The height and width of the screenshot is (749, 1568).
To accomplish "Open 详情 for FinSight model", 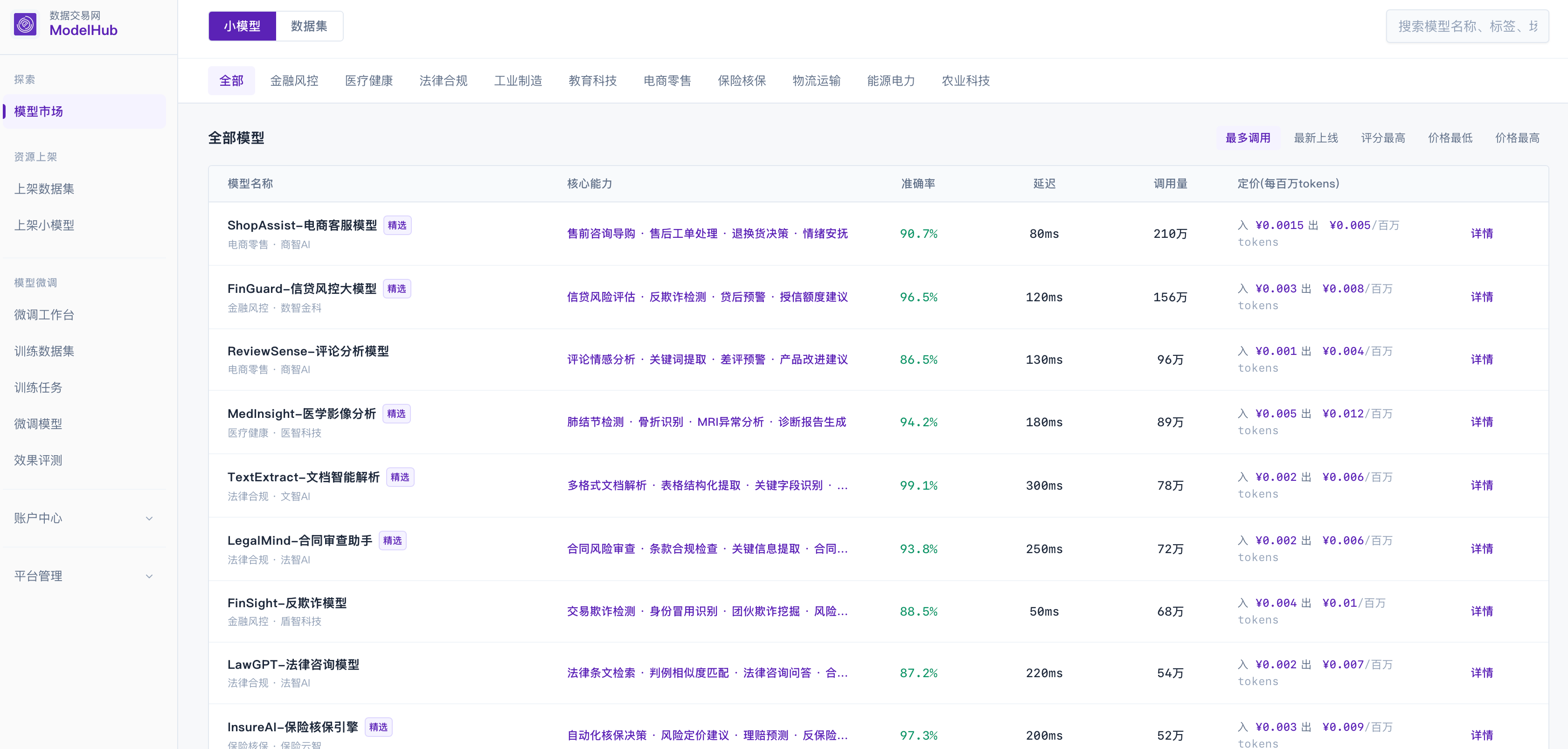I will point(1482,611).
